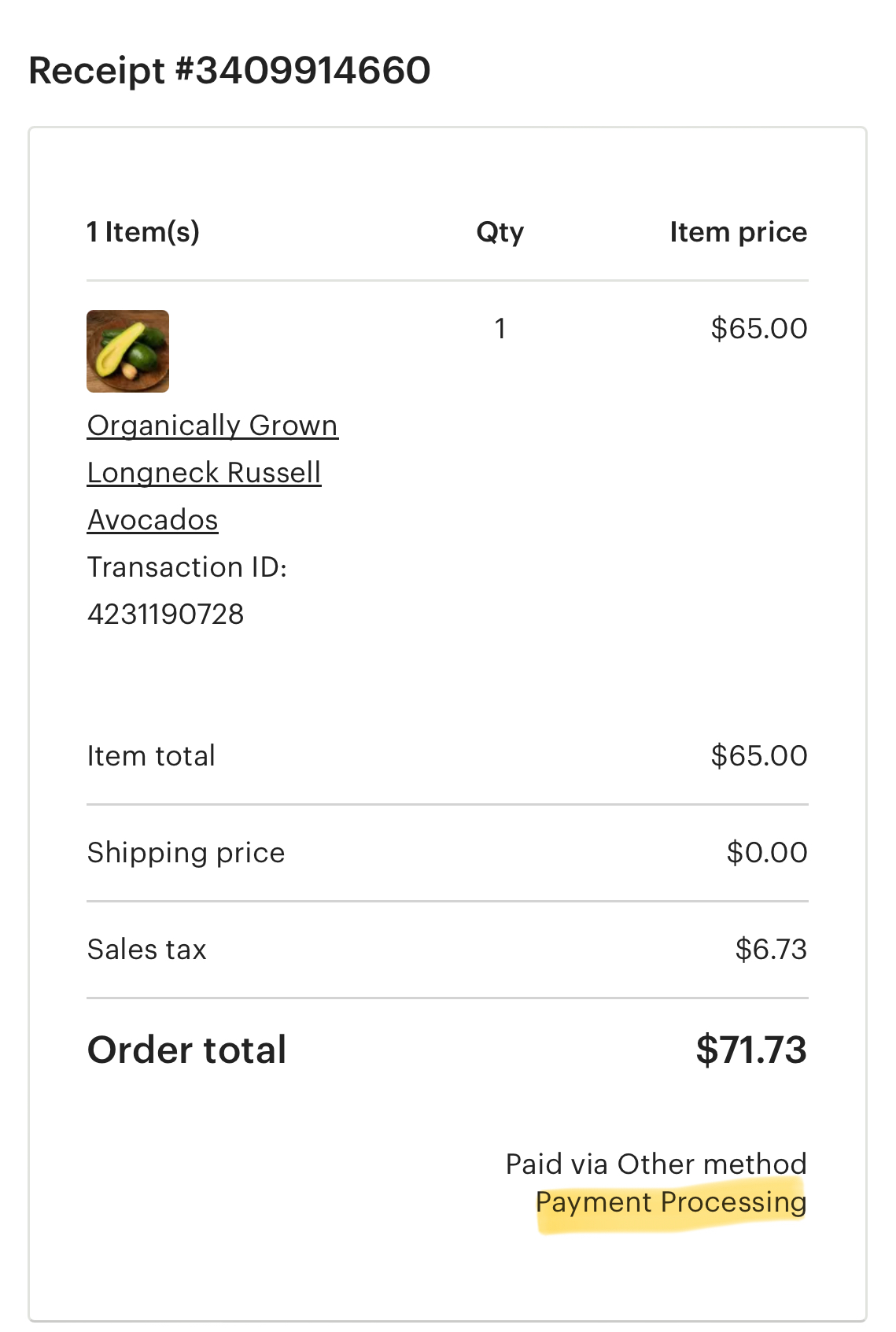This screenshot has height=1332, width=896.
Task: Click the avocado product thumbnail image
Action: click(x=127, y=351)
